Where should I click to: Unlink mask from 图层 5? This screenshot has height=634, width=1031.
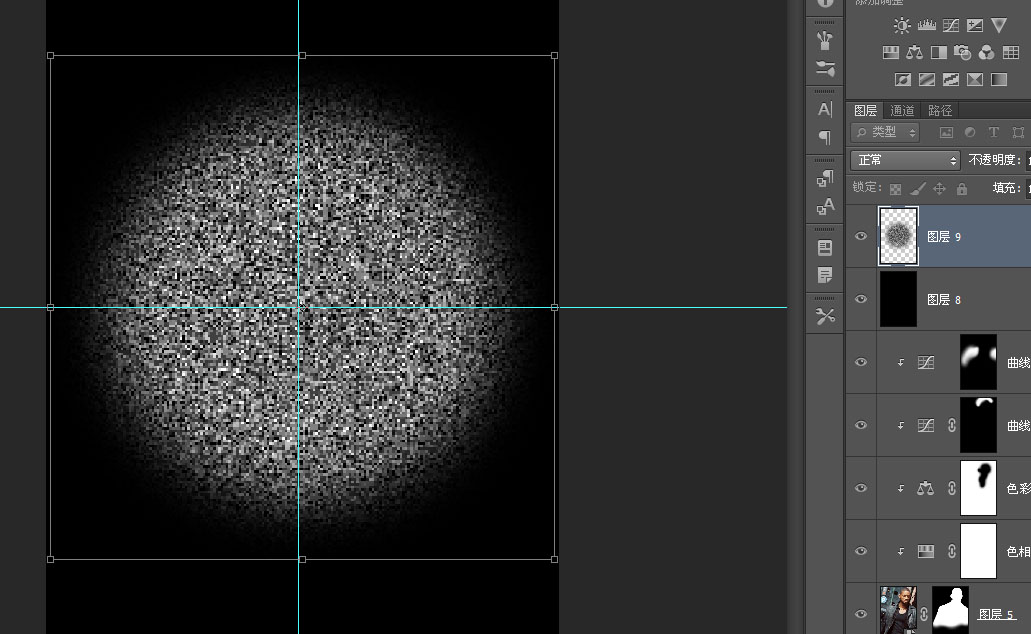point(924,614)
